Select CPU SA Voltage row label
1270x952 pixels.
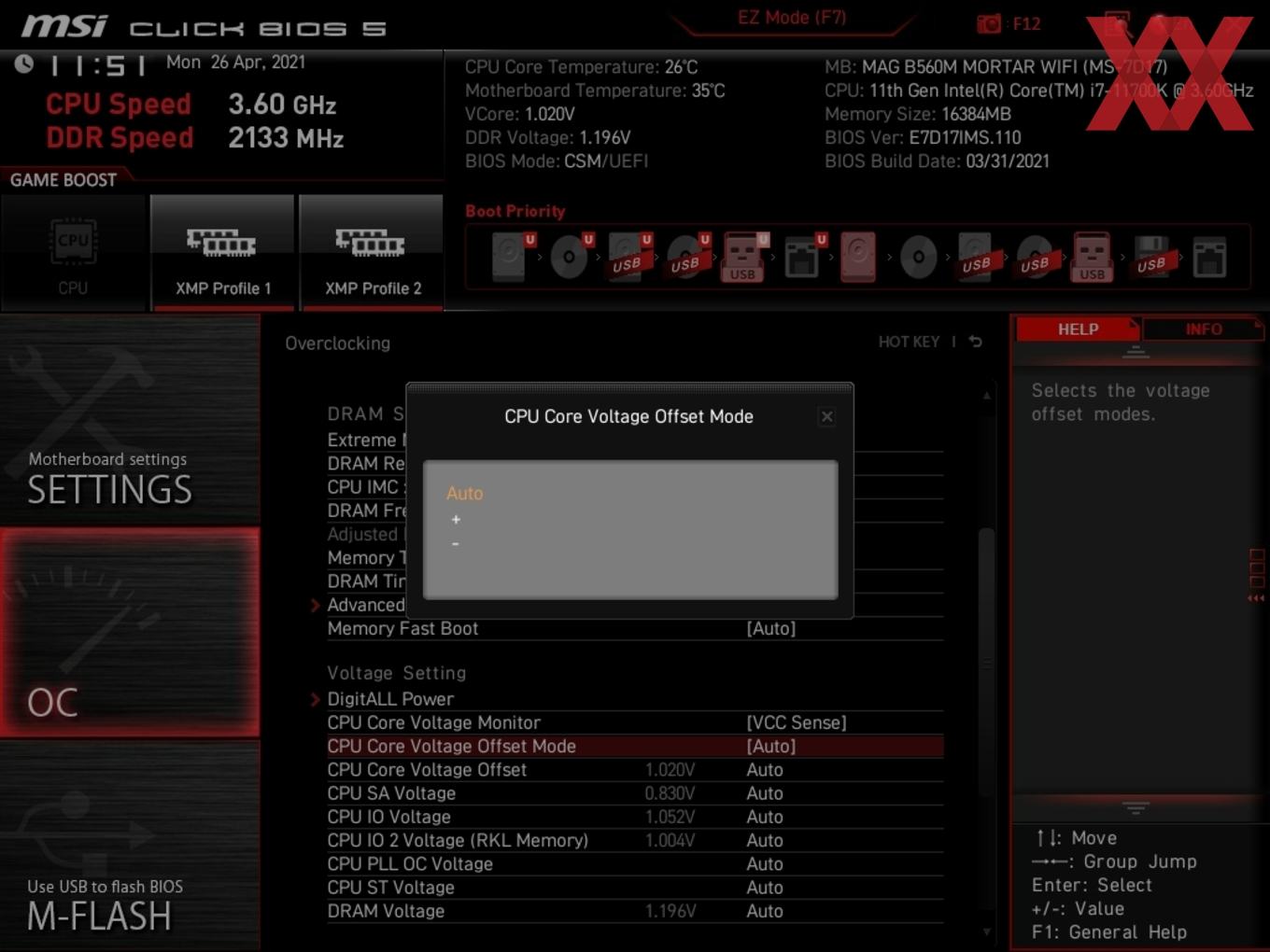pyautogui.click(x=391, y=793)
